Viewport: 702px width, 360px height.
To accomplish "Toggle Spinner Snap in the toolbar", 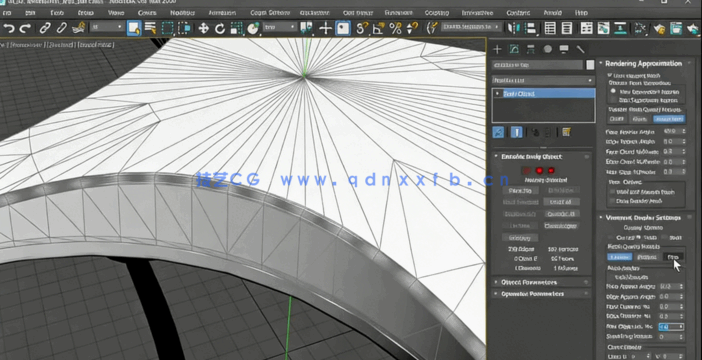I will point(411,28).
